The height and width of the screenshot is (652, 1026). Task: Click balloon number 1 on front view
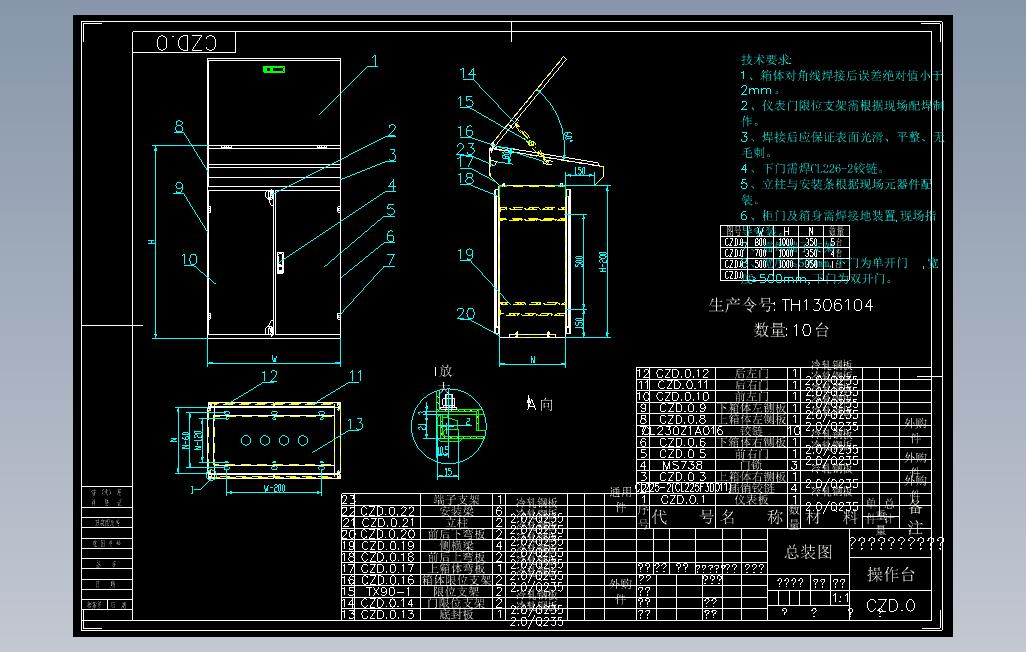(x=375, y=61)
